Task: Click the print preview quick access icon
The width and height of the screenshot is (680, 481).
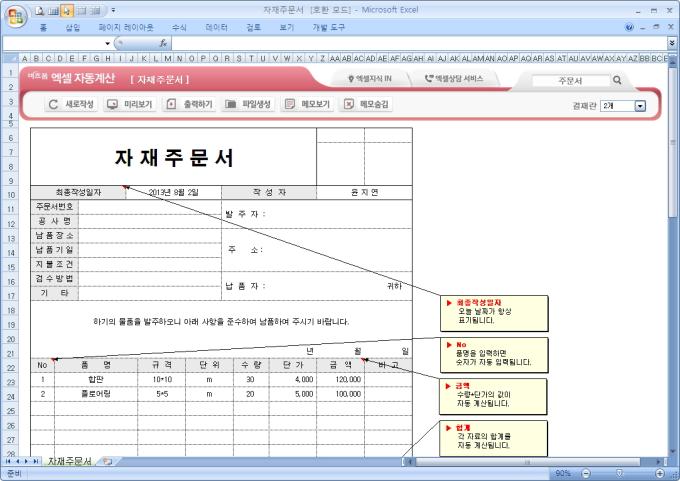Action: 40,11
